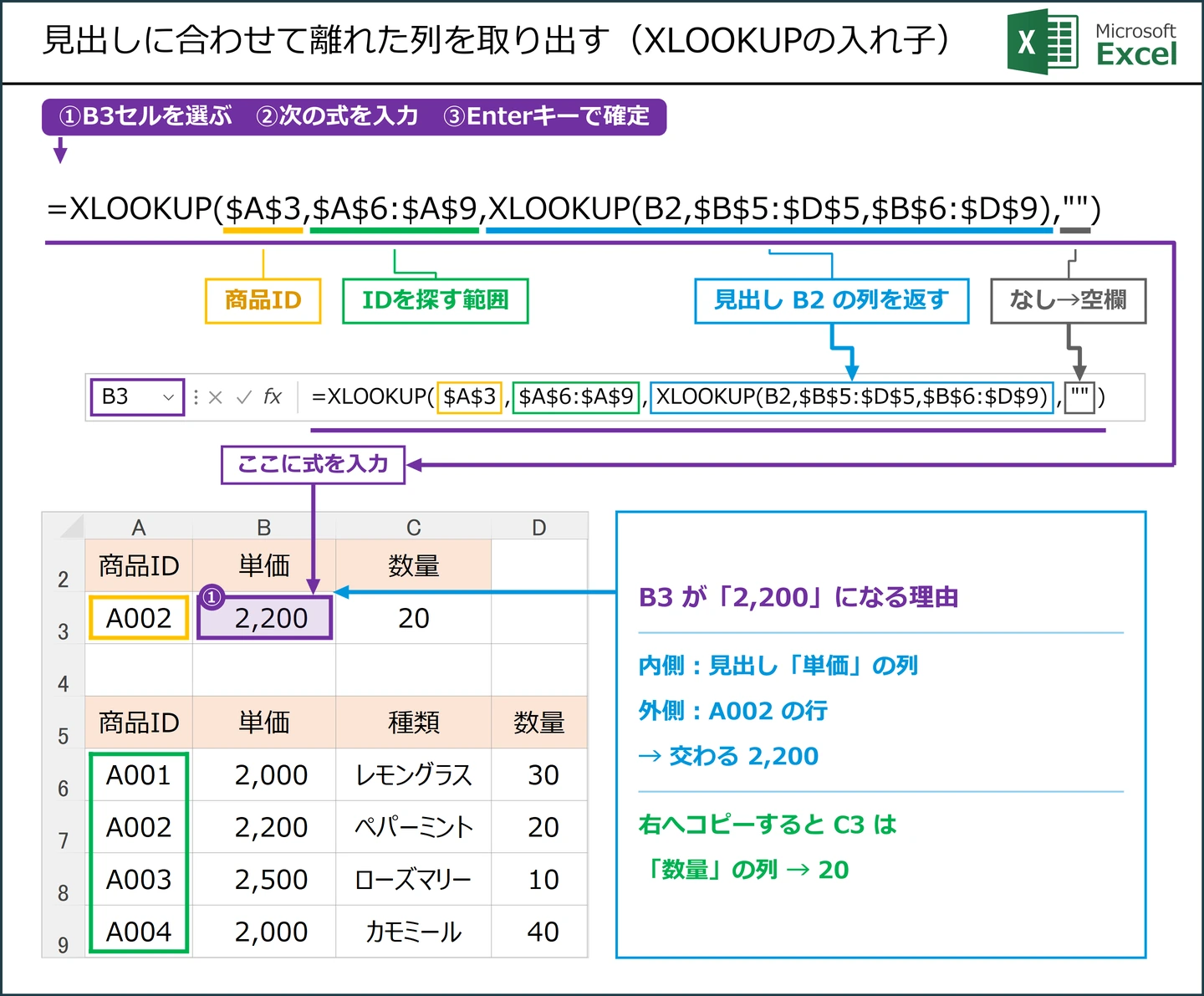
Task: Select cell A8 containing A003
Action: pyautogui.click(x=139, y=880)
